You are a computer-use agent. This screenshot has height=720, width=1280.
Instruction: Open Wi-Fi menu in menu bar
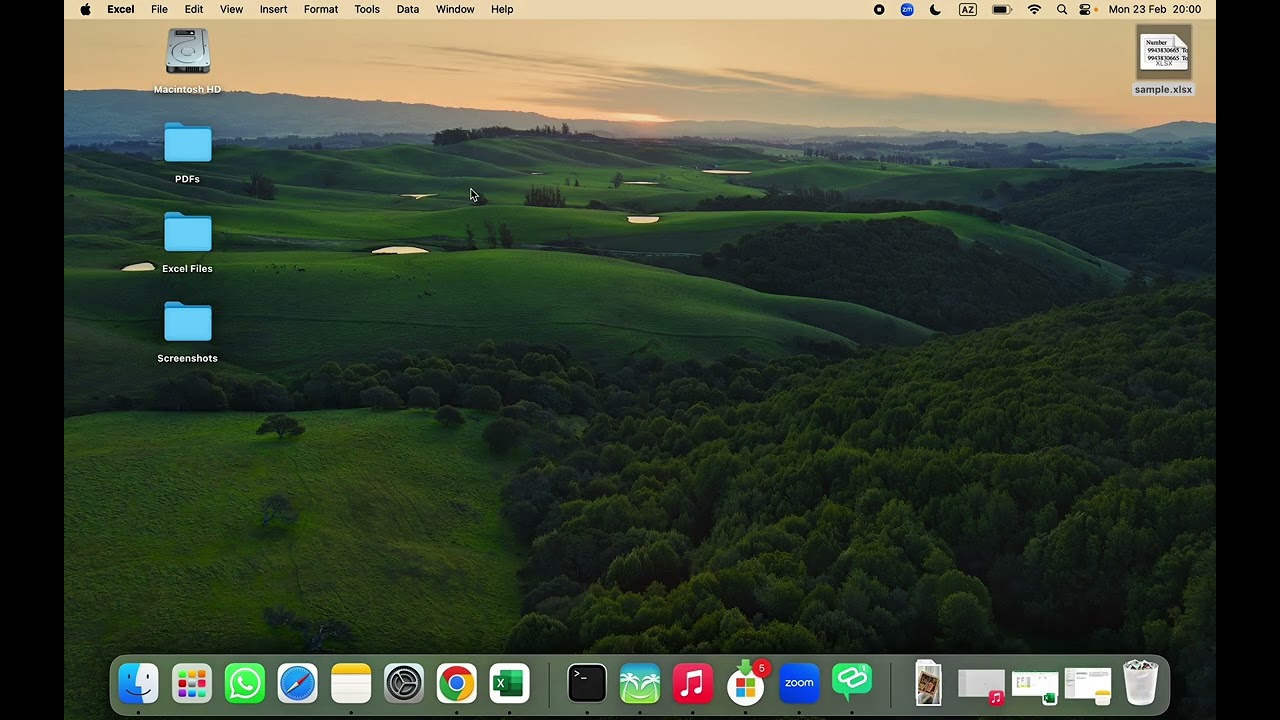[1034, 10]
